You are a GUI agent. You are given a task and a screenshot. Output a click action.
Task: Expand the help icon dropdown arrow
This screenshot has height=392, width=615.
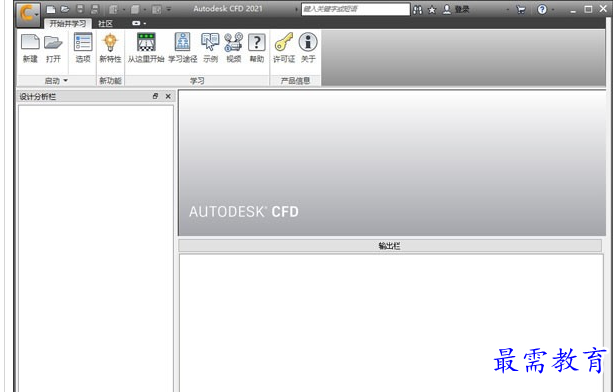click(553, 9)
